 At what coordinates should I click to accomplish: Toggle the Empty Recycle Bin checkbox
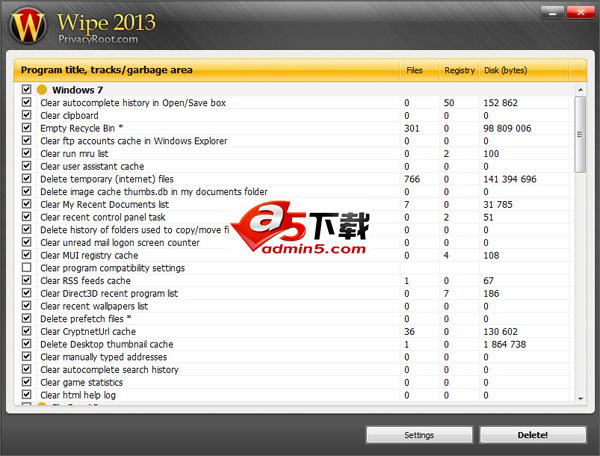click(26, 127)
